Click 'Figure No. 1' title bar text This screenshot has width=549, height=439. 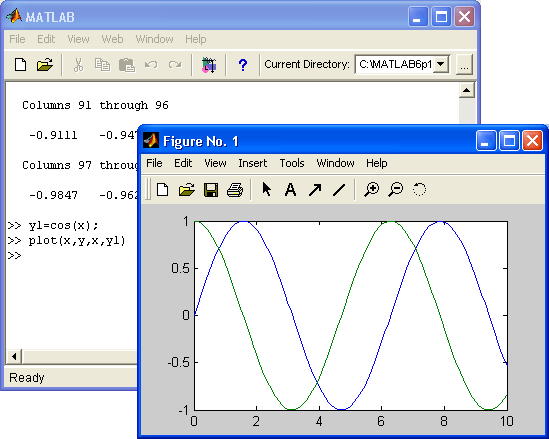pyautogui.click(x=201, y=141)
